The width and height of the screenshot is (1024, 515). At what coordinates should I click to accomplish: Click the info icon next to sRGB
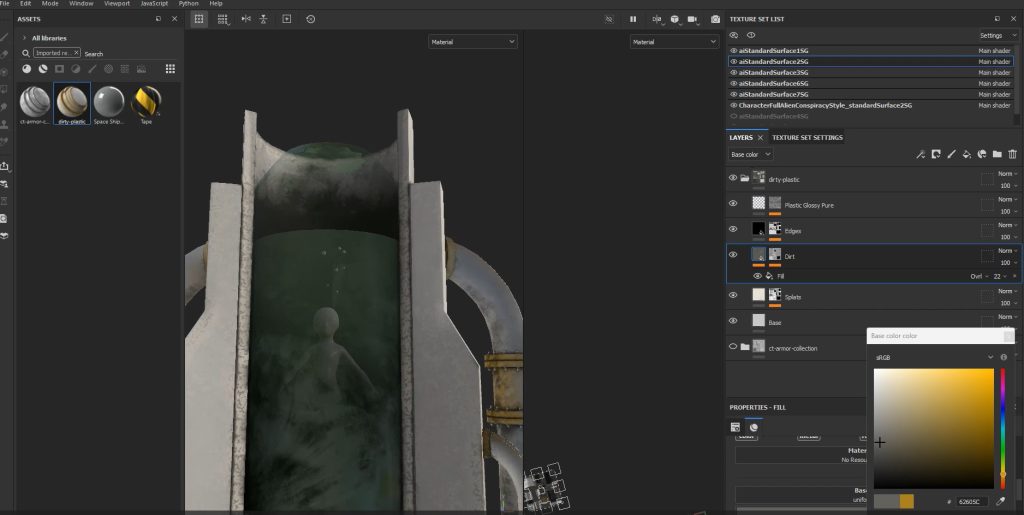tap(1004, 358)
